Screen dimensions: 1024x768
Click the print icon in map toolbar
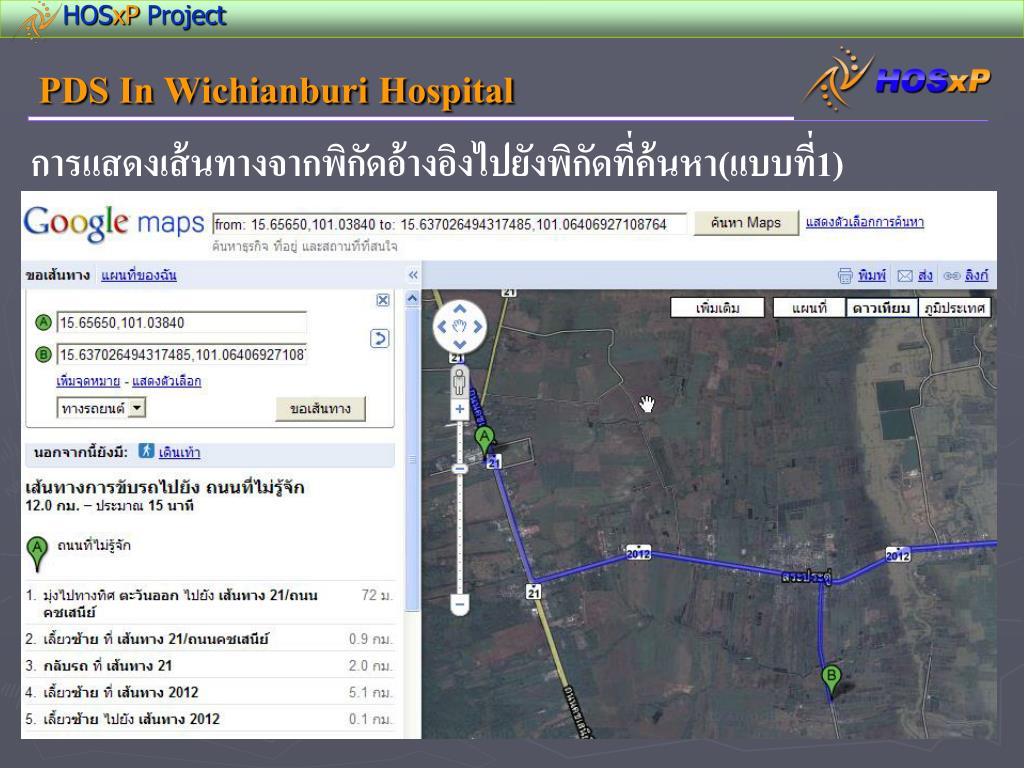click(845, 276)
